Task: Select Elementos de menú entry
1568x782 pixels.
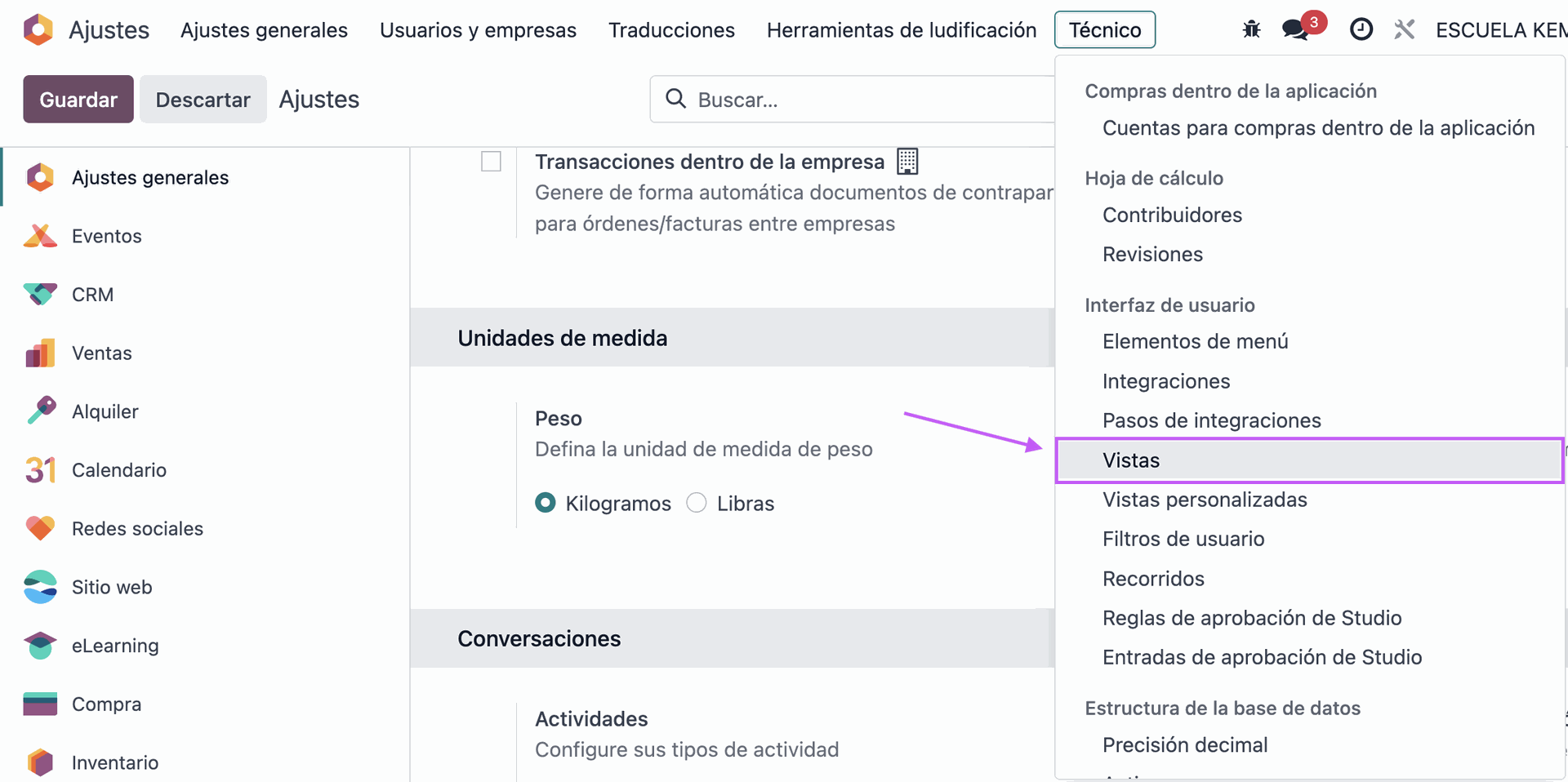Action: [x=1195, y=341]
